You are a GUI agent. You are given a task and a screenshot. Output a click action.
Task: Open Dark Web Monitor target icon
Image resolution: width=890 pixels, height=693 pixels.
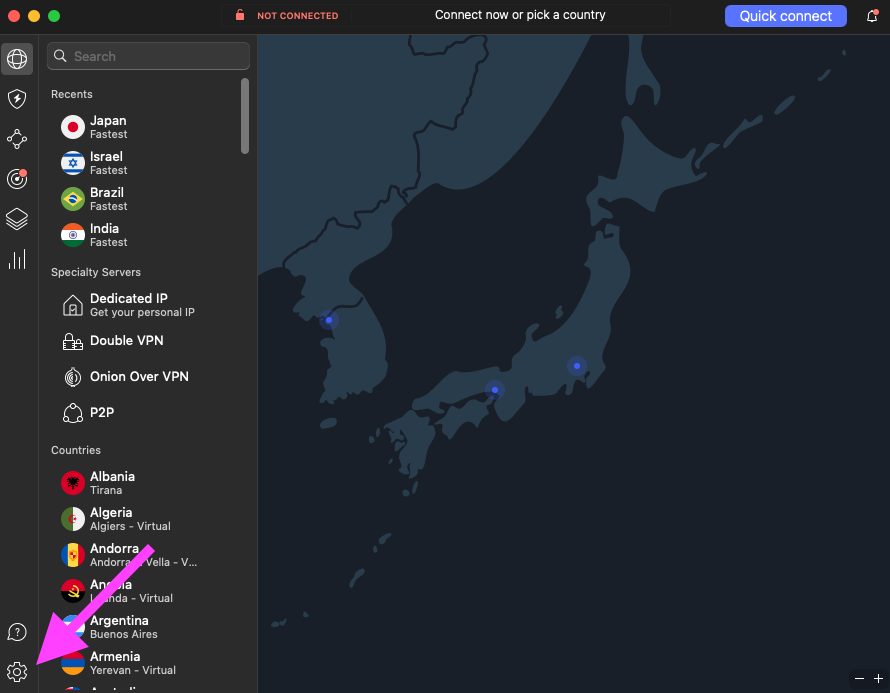tap(17, 179)
